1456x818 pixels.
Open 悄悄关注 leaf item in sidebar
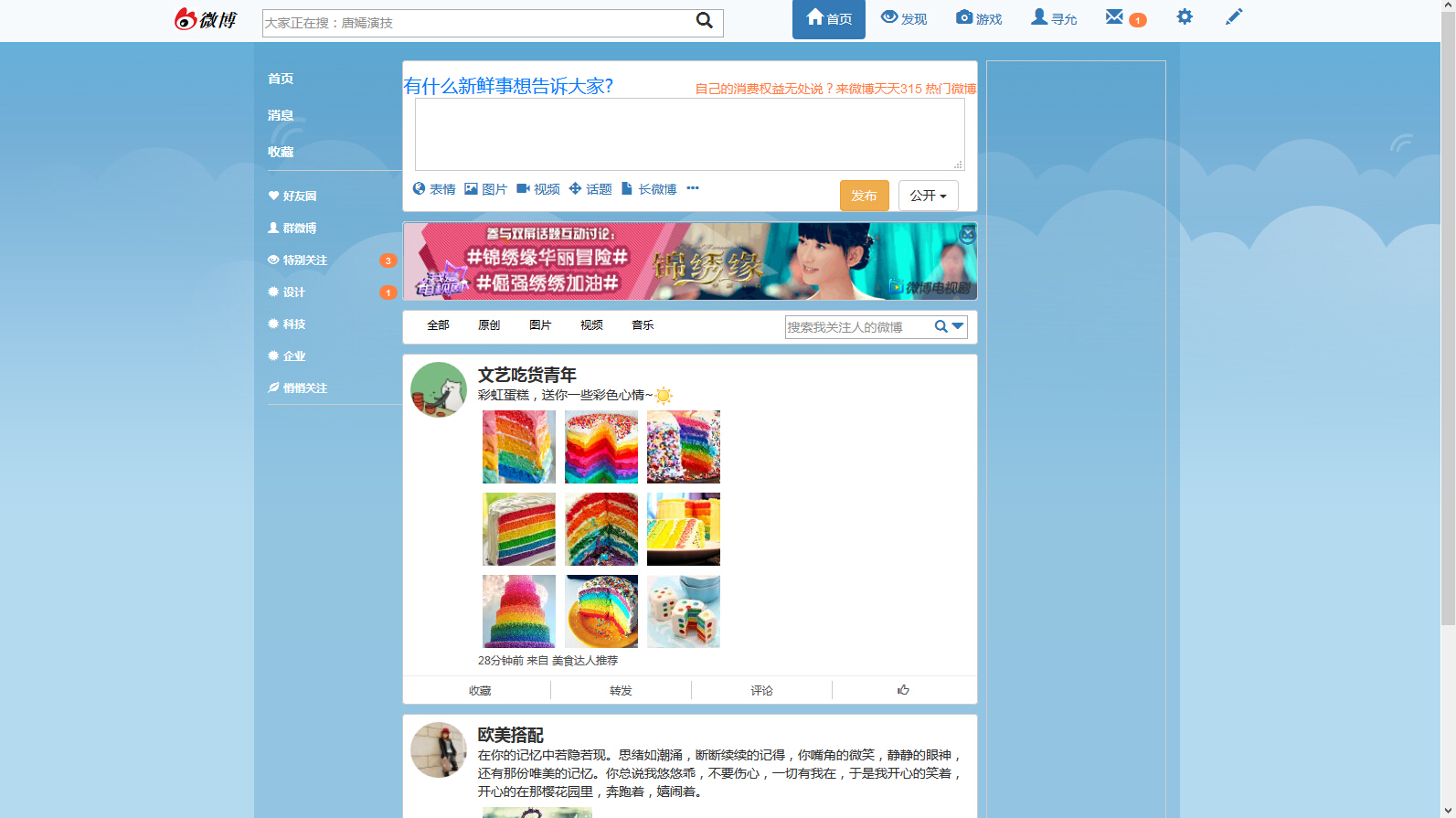point(298,388)
